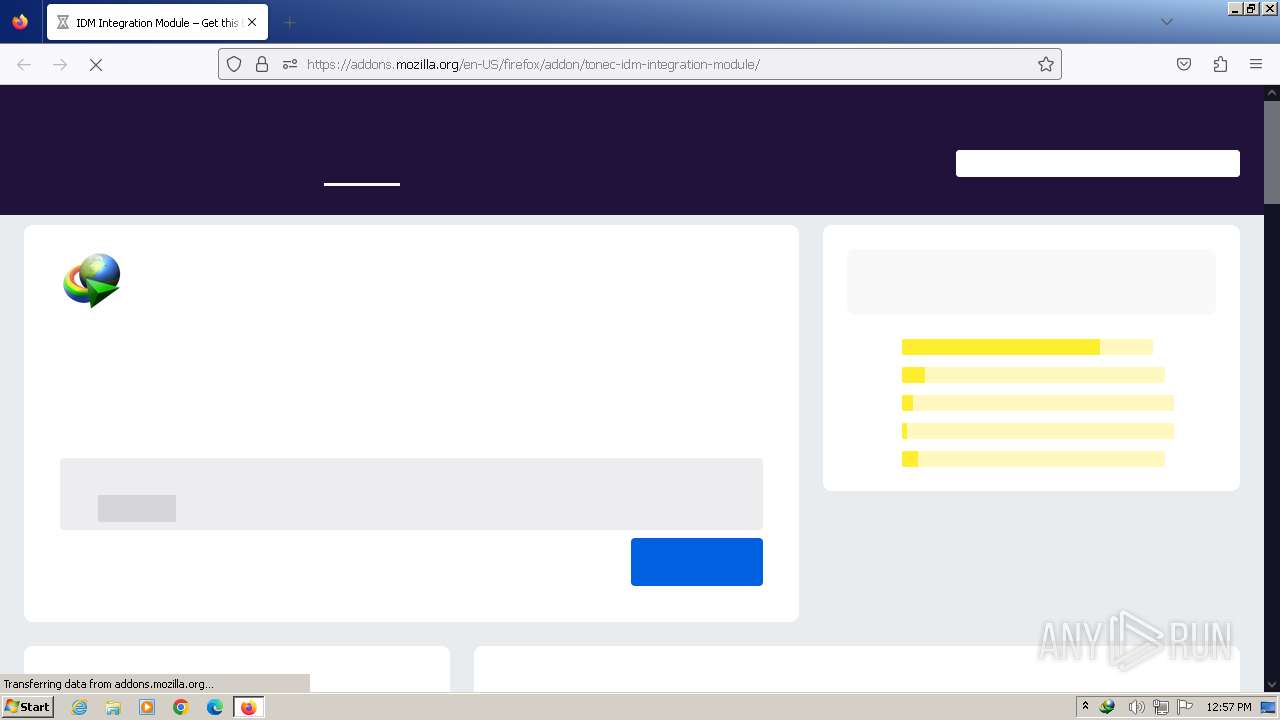
Task: Go back with the back arrow
Action: [24, 64]
